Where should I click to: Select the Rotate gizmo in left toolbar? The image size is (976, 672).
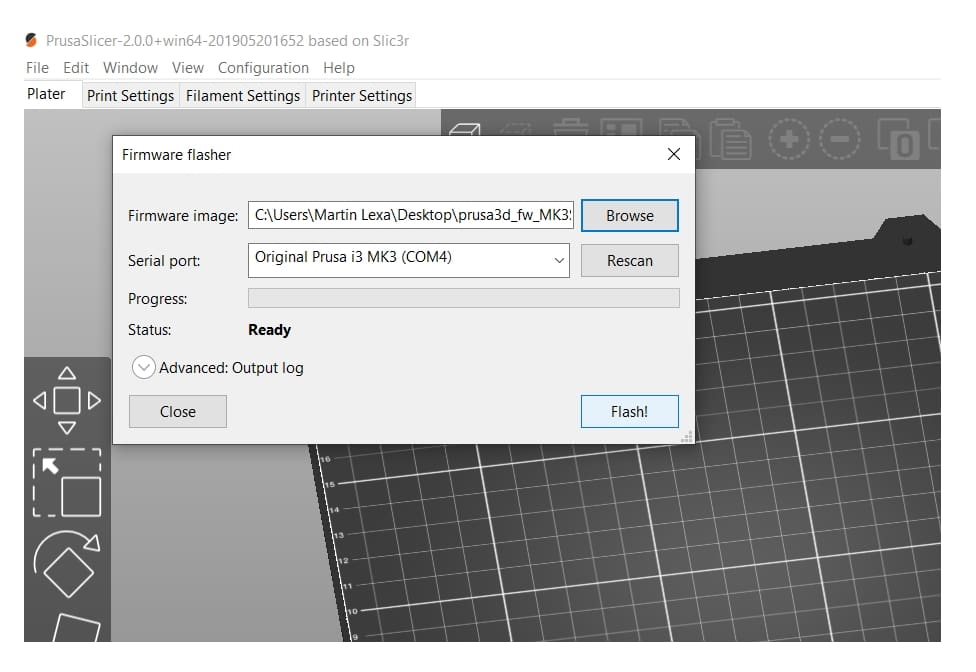pyautogui.click(x=67, y=564)
